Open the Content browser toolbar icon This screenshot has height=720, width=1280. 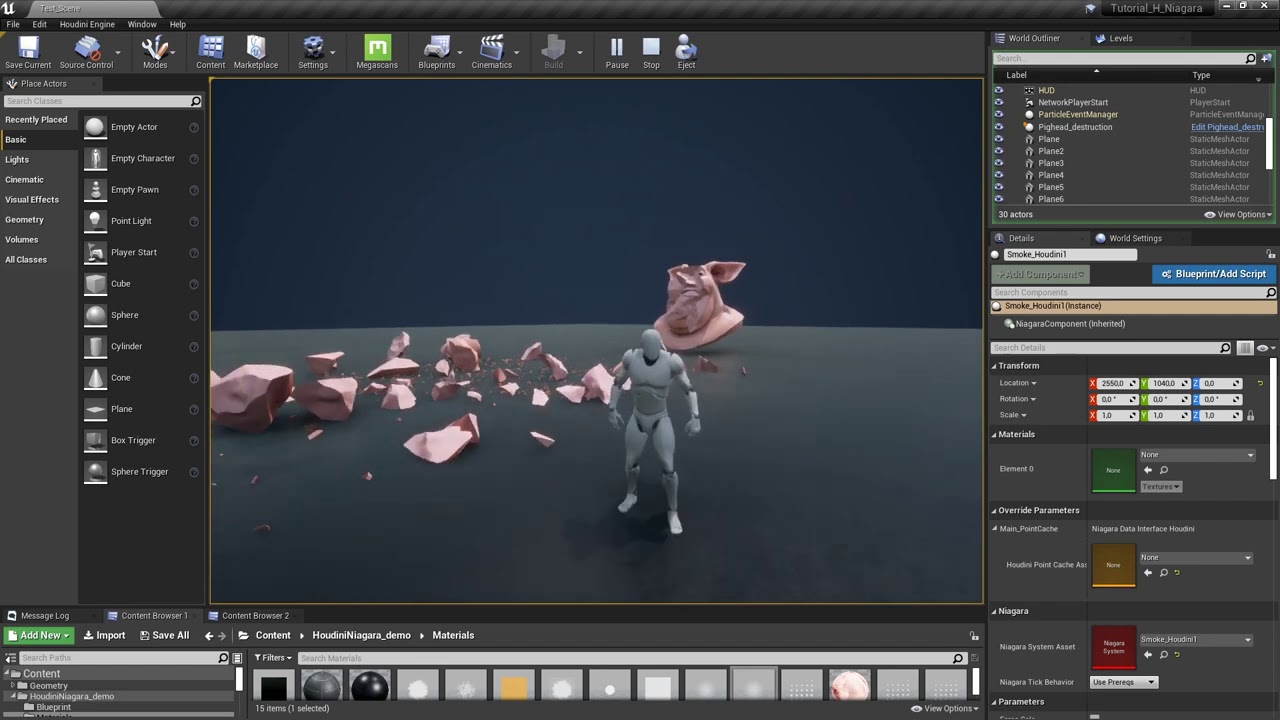(x=210, y=53)
